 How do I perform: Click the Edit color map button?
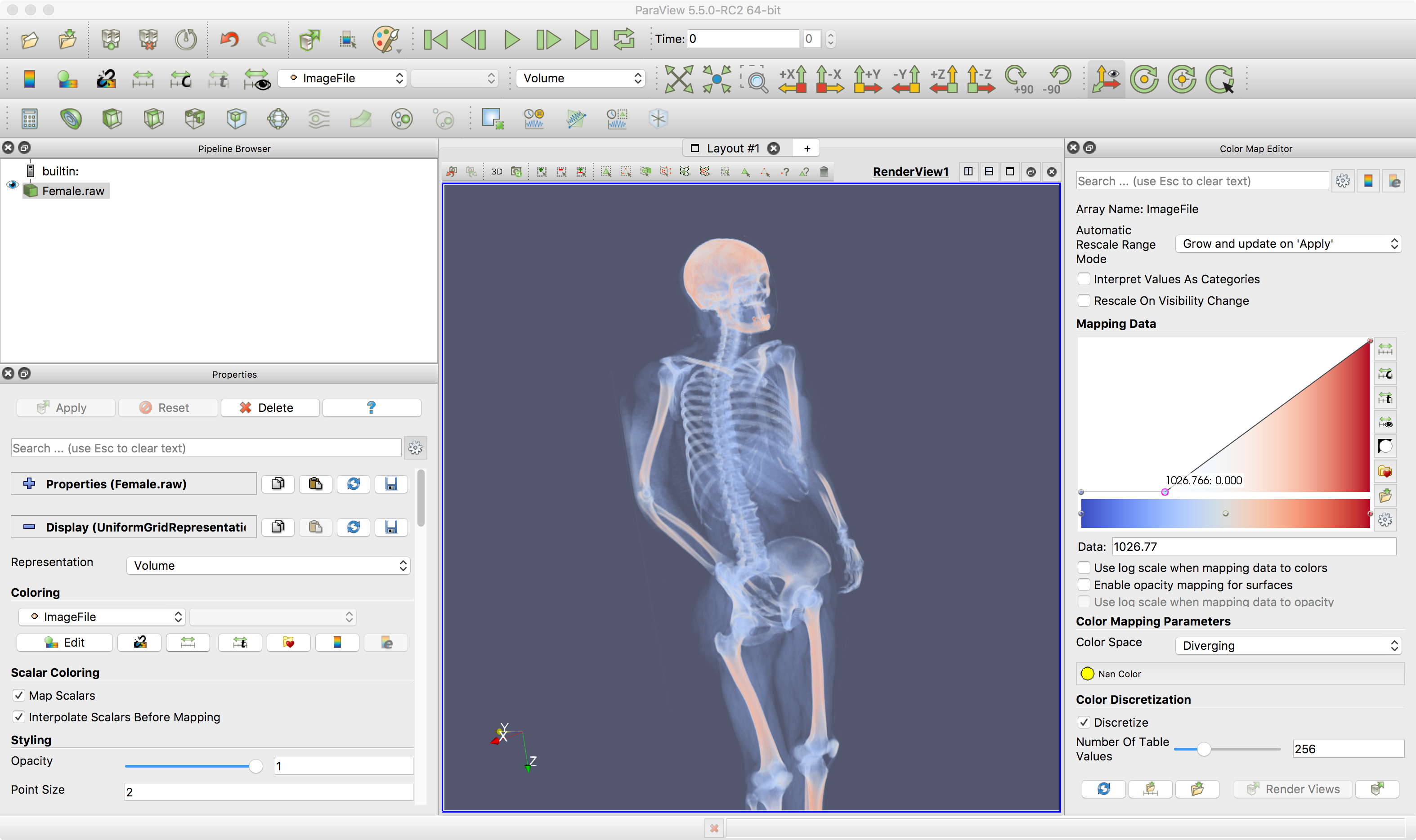[64, 643]
